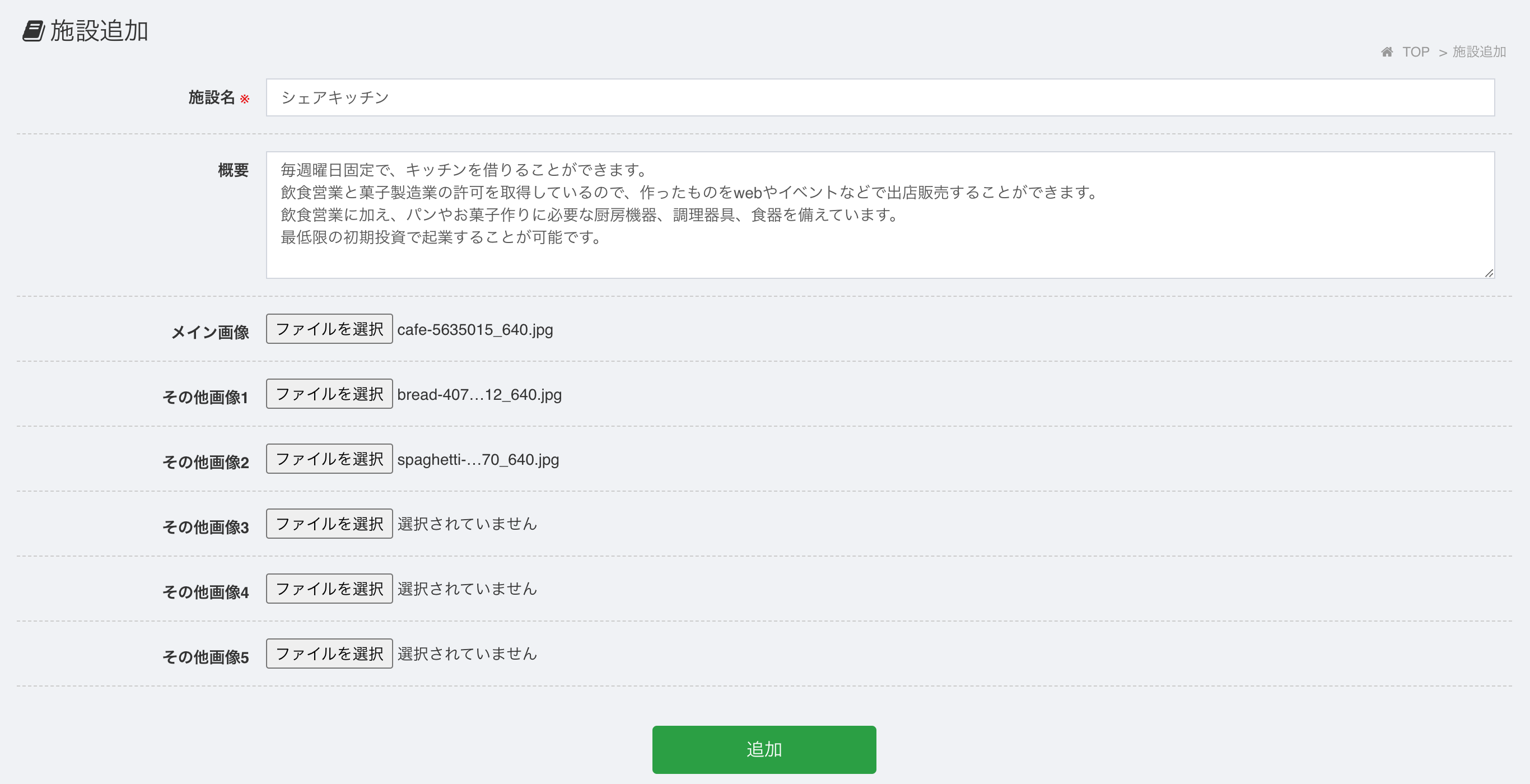The width and height of the screenshot is (1530, 784).
Task: Click the 施設追加 page title
Action: point(99,31)
